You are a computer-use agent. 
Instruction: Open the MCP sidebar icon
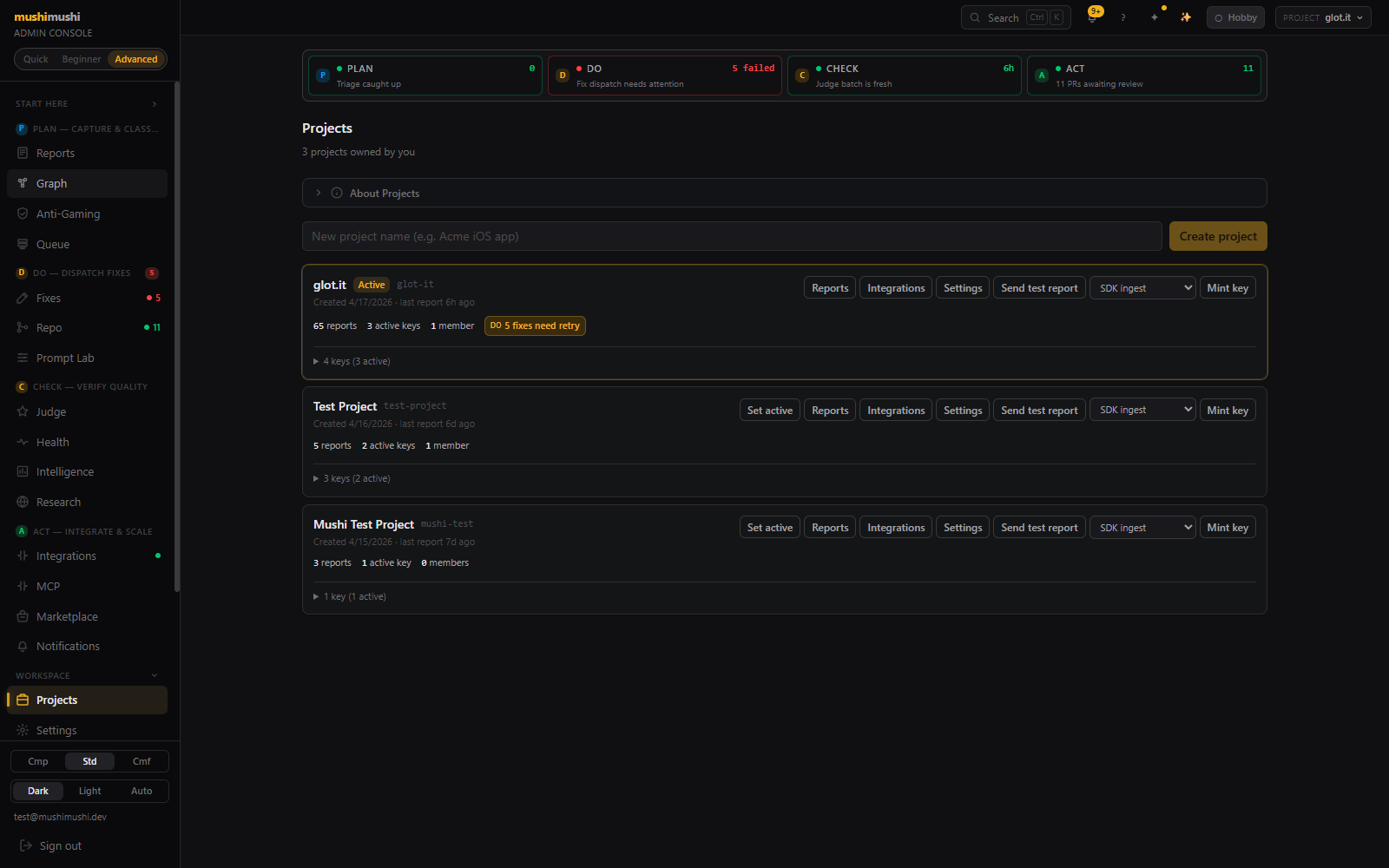pos(23,586)
